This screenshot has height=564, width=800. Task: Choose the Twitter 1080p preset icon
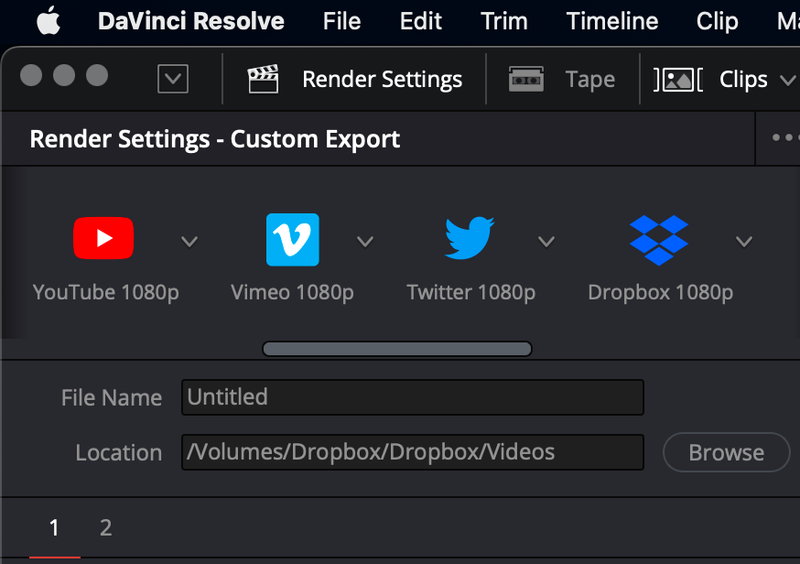coord(470,240)
